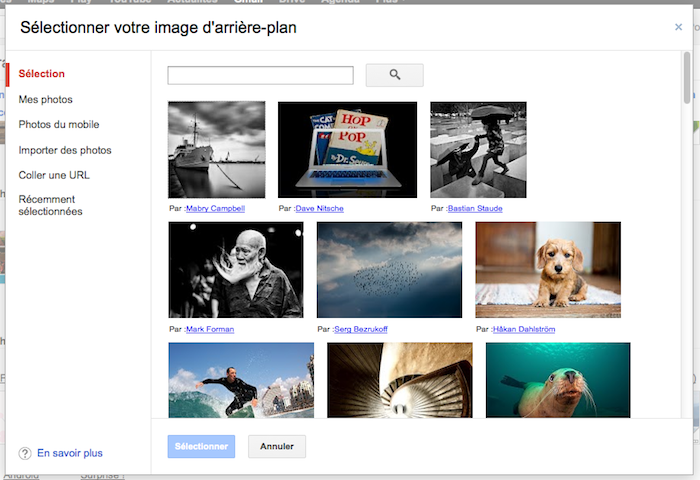
Task: Click the Annuler button
Action: pyautogui.click(x=277, y=447)
